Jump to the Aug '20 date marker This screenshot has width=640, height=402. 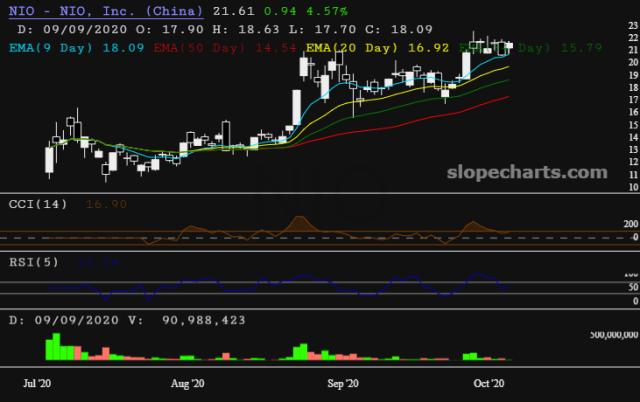point(187,383)
